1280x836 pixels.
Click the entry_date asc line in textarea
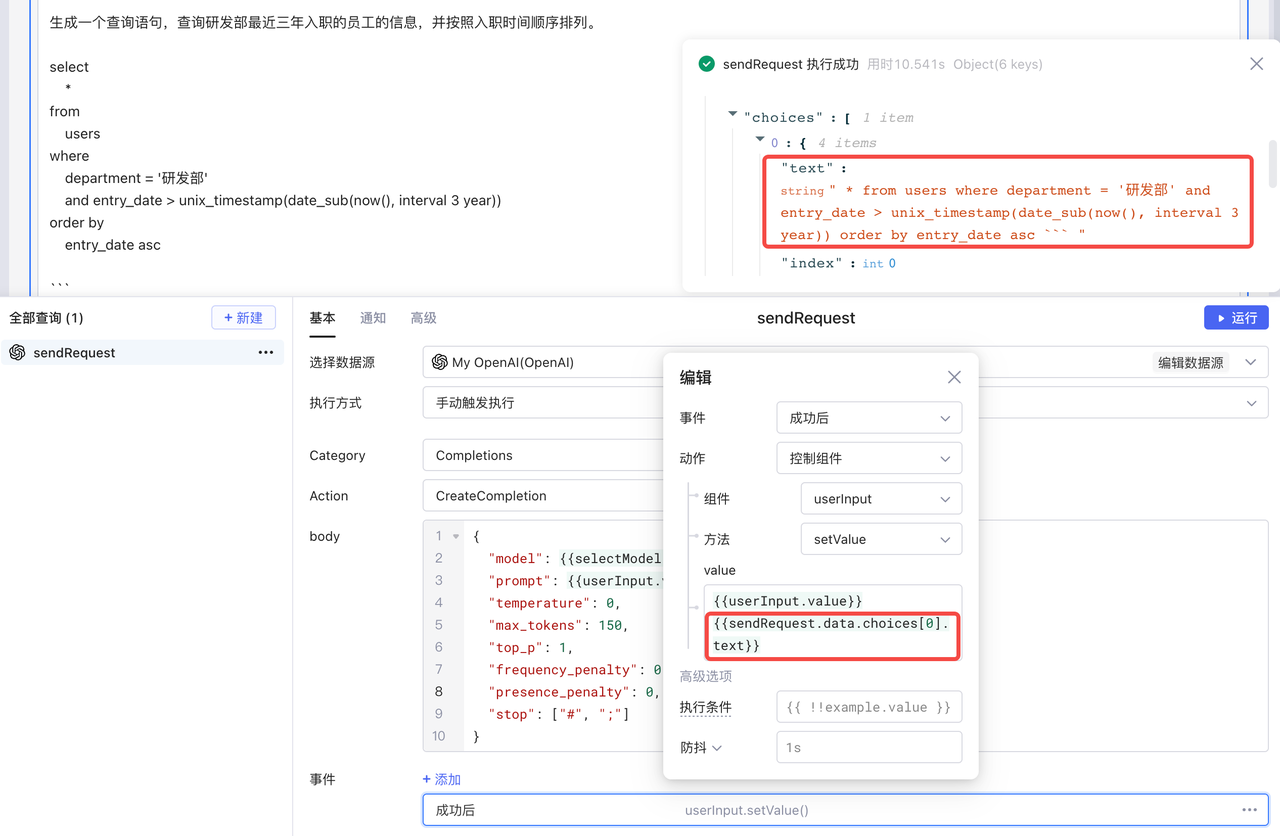tap(113, 245)
